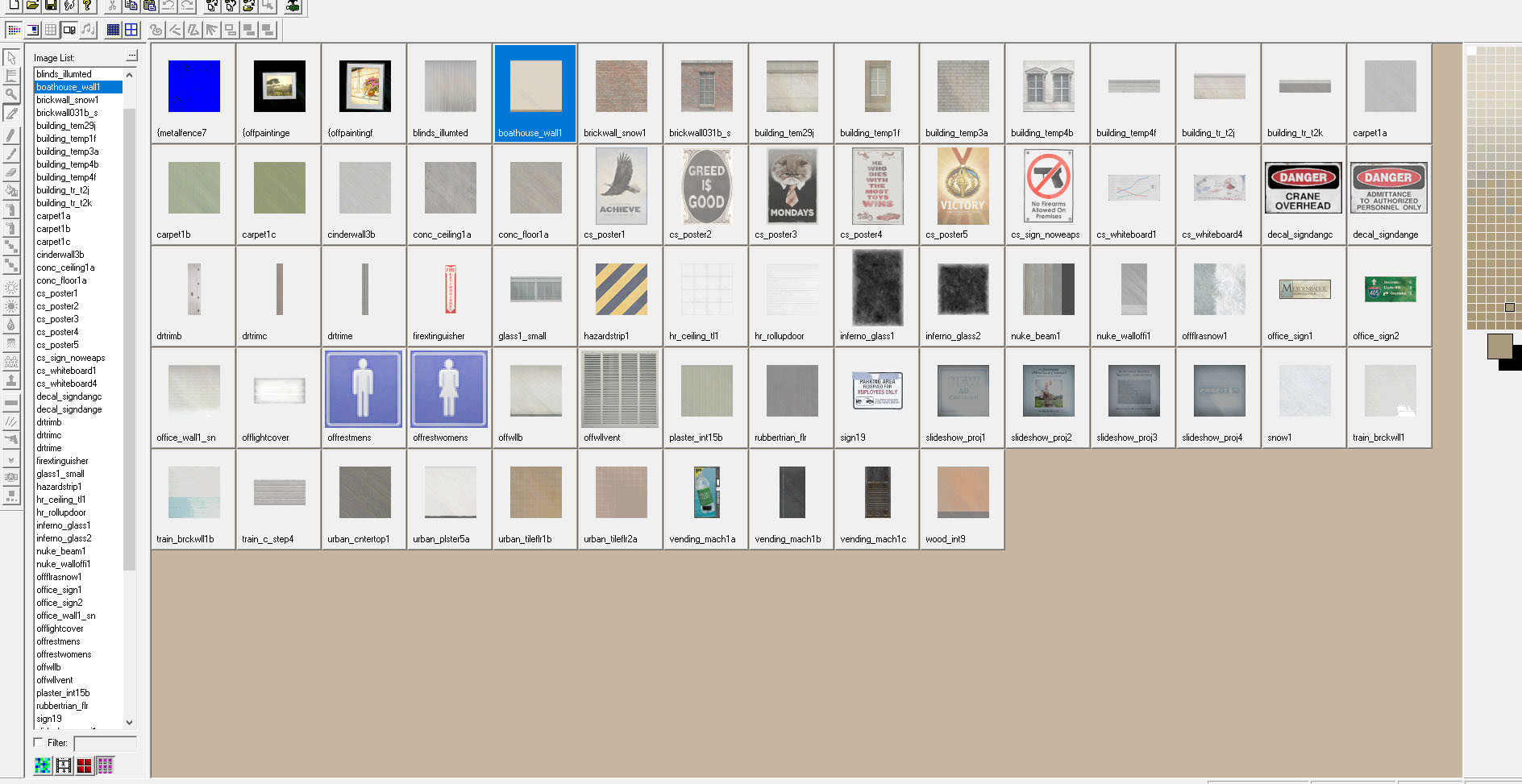This screenshot has height=784, width=1522.
Task: Click the Cut scissors icon
Action: (111, 7)
